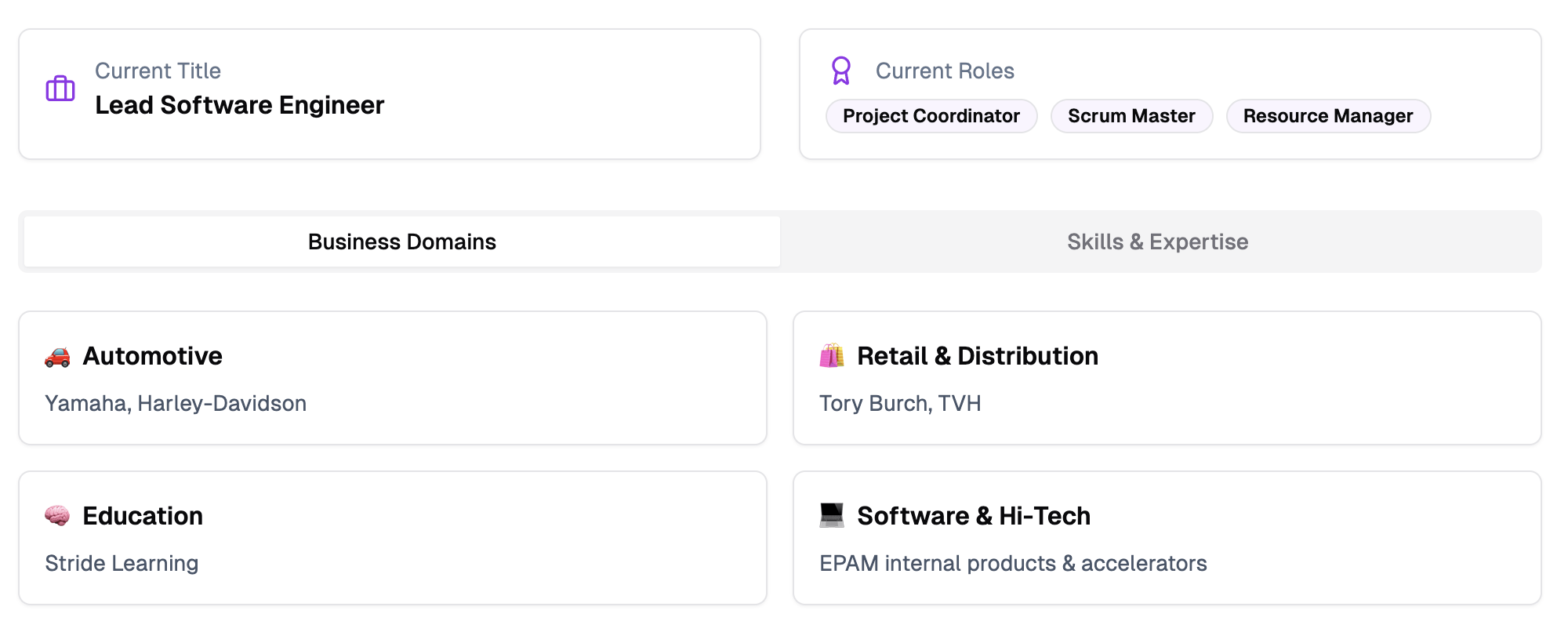The image size is (1568, 621).
Task: Click the Retail & Distribution heading
Action: (x=978, y=356)
